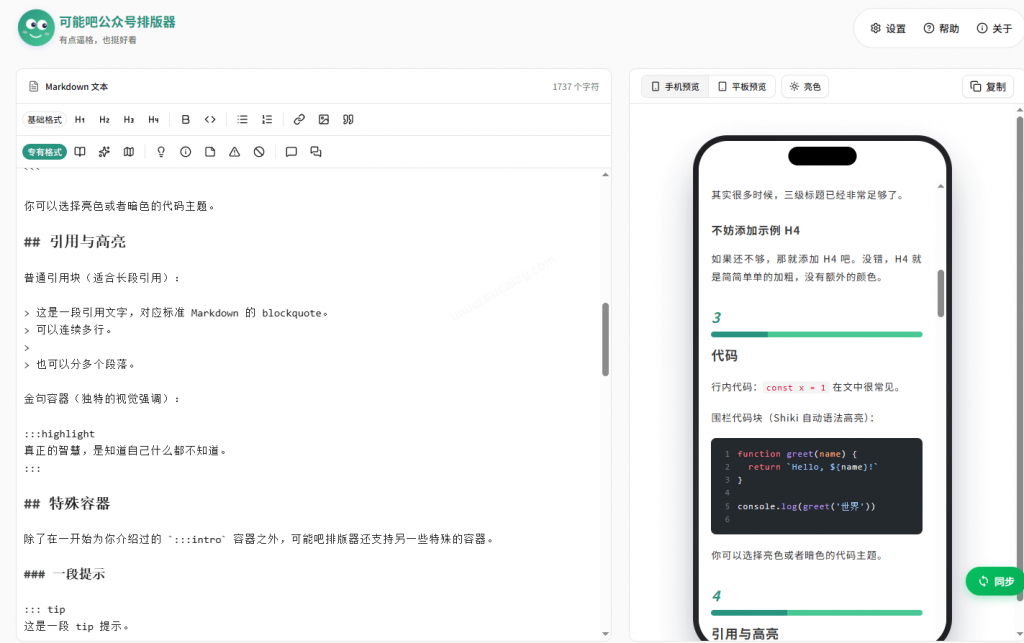Click the '不妨添加示例 H4' heading in the preview
This screenshot has height=643, width=1024.
[755, 230]
